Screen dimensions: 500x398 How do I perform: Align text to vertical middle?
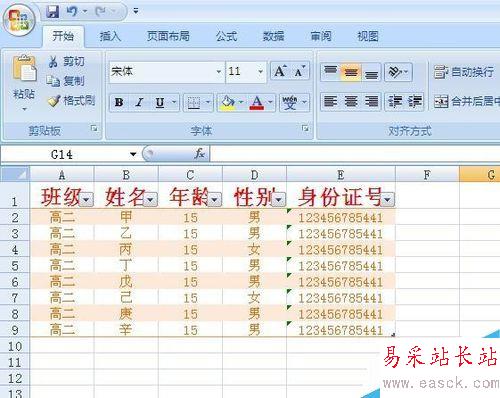coord(351,71)
